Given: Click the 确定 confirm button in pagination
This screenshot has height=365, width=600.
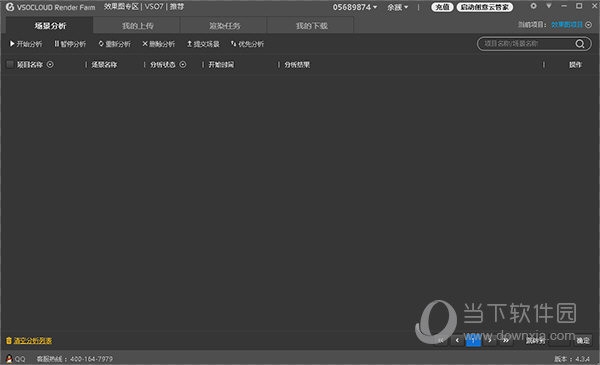Looking at the screenshot, I should (583, 341).
